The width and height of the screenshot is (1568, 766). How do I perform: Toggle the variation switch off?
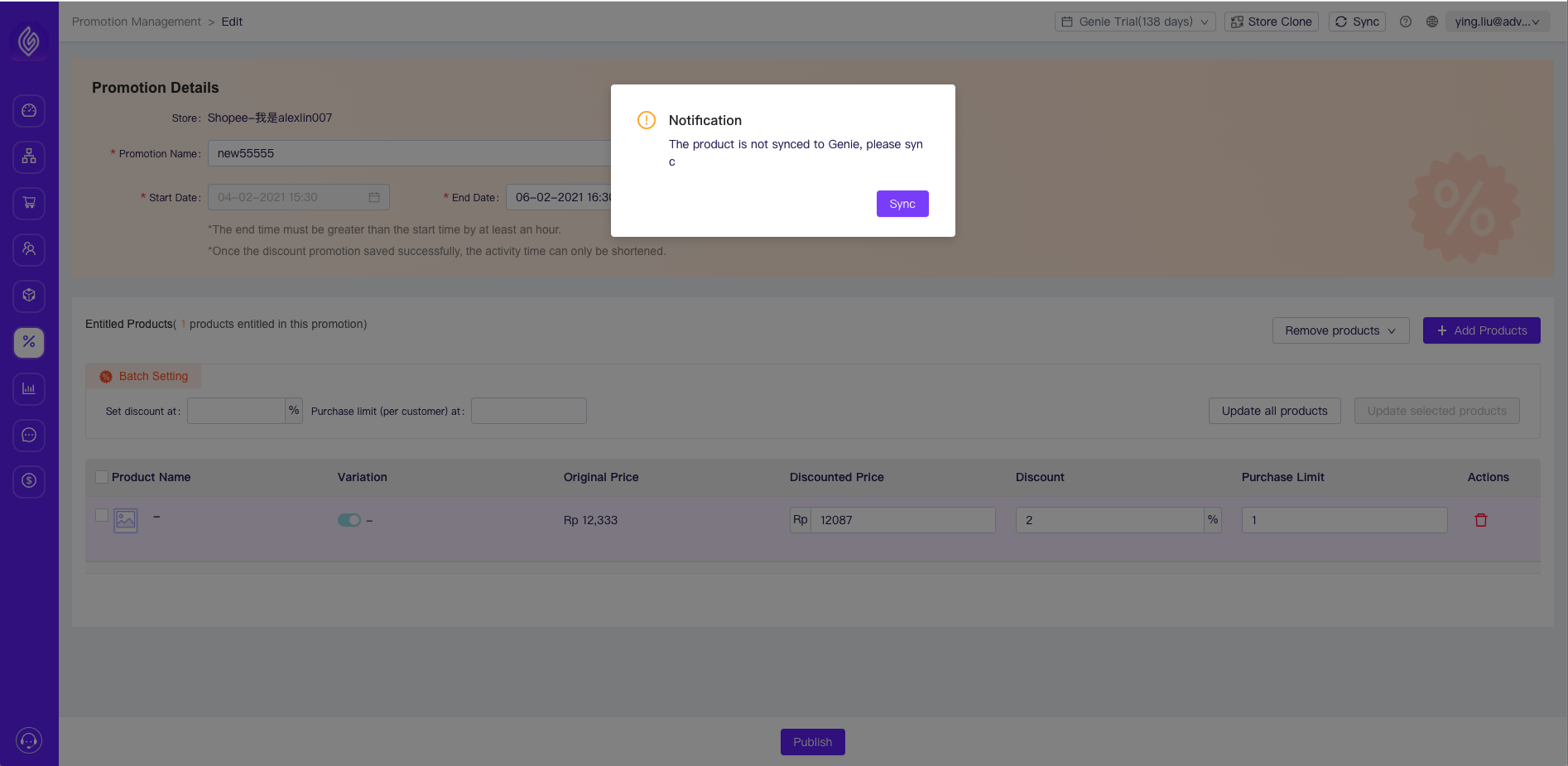(x=349, y=520)
